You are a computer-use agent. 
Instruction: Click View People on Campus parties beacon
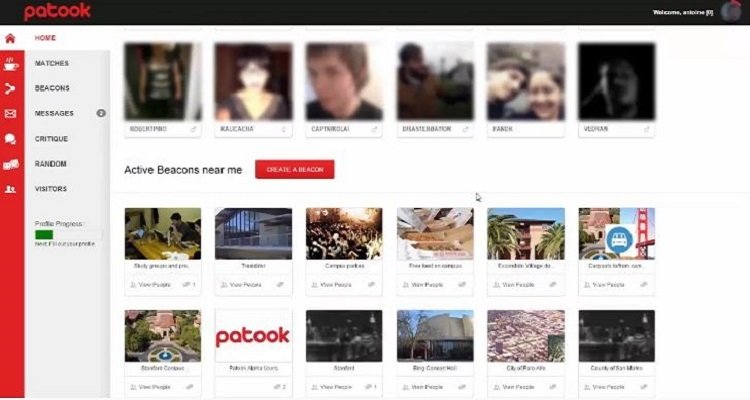(x=331, y=285)
